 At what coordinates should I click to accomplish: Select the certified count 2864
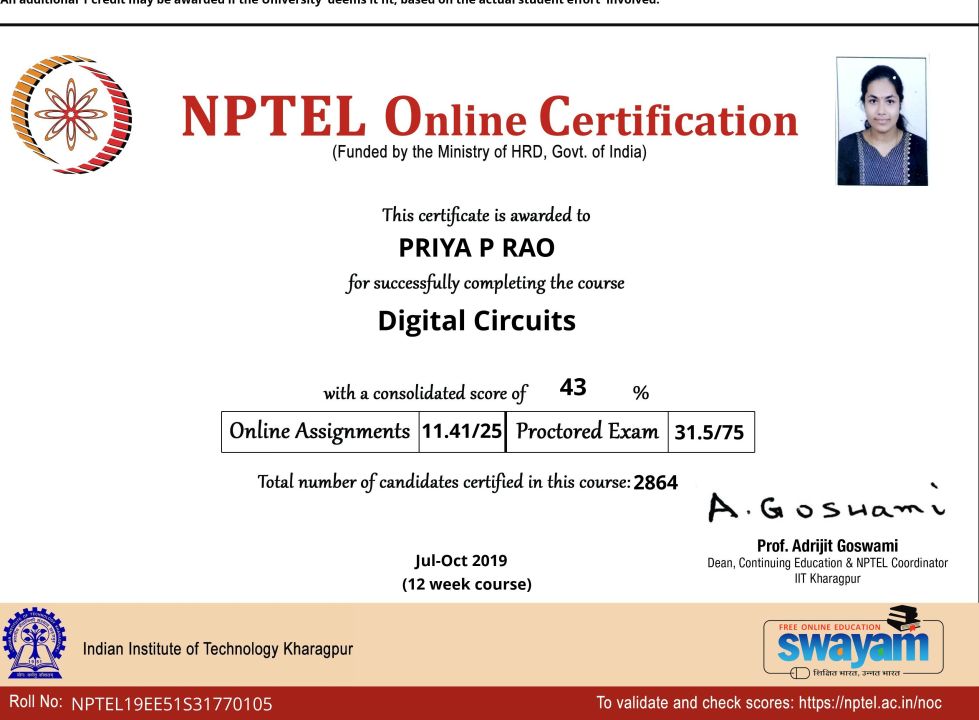click(655, 483)
